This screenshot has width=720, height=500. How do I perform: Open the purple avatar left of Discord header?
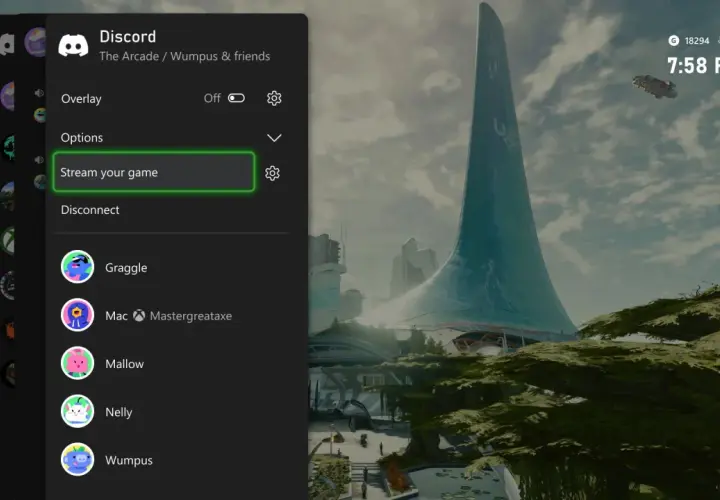[35, 42]
